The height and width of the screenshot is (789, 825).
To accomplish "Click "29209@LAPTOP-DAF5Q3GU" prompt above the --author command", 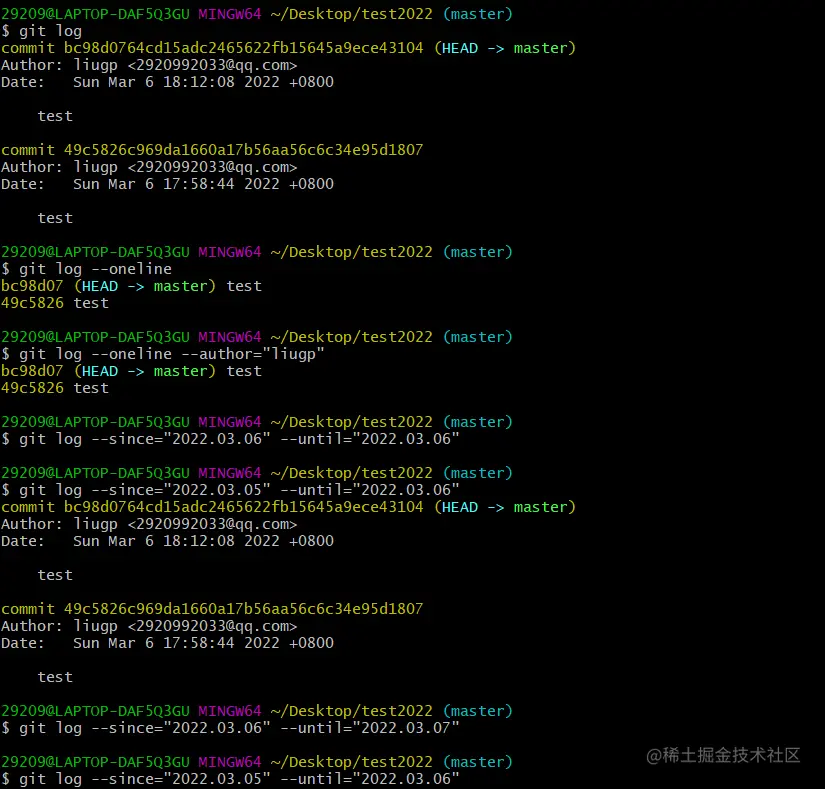I will [x=95, y=337].
